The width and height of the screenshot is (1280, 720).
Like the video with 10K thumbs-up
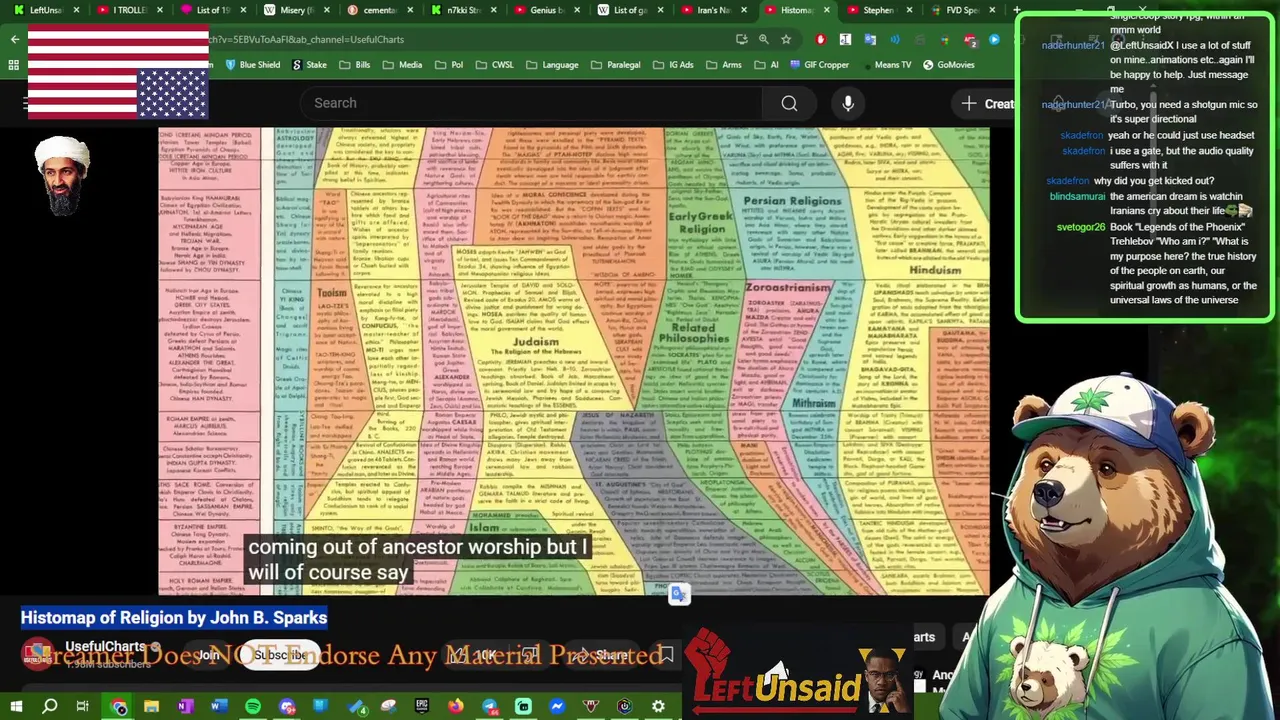pos(474,656)
